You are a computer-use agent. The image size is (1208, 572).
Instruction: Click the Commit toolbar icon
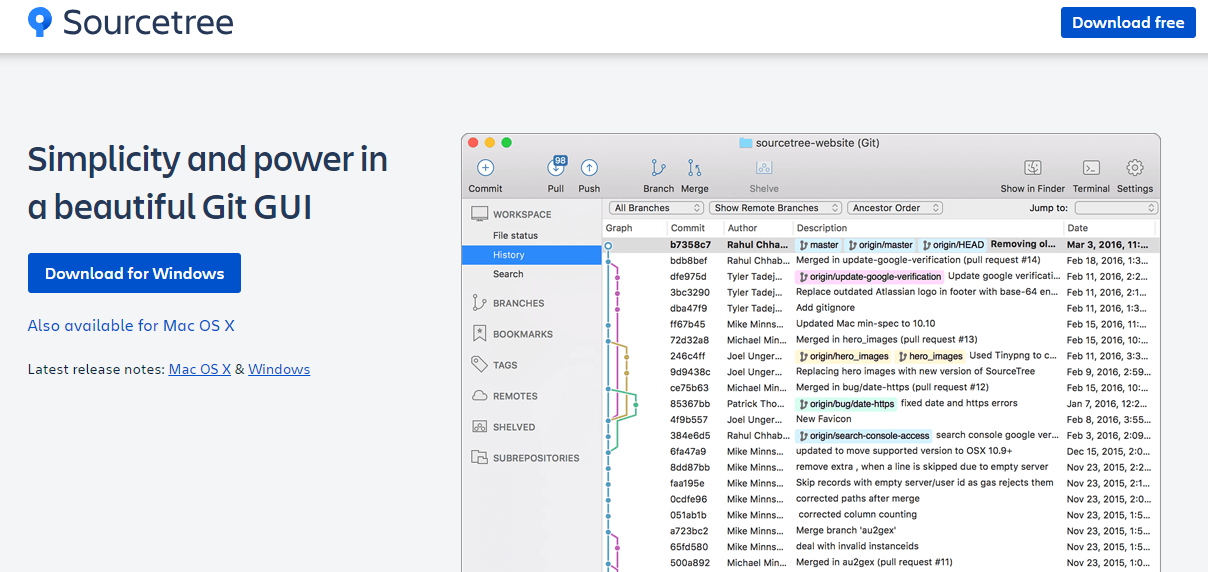point(485,168)
